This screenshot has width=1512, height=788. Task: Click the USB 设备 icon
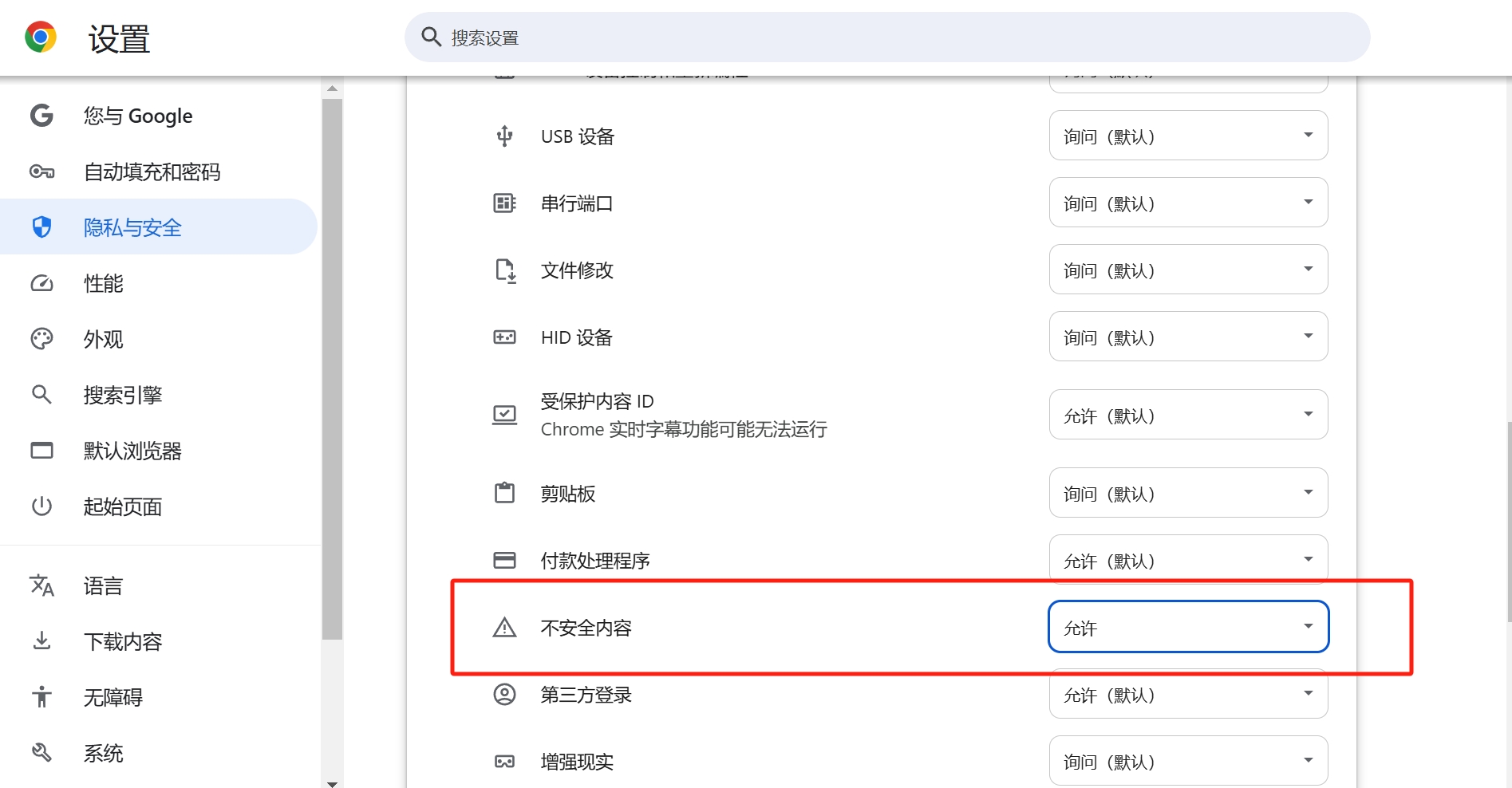point(504,136)
